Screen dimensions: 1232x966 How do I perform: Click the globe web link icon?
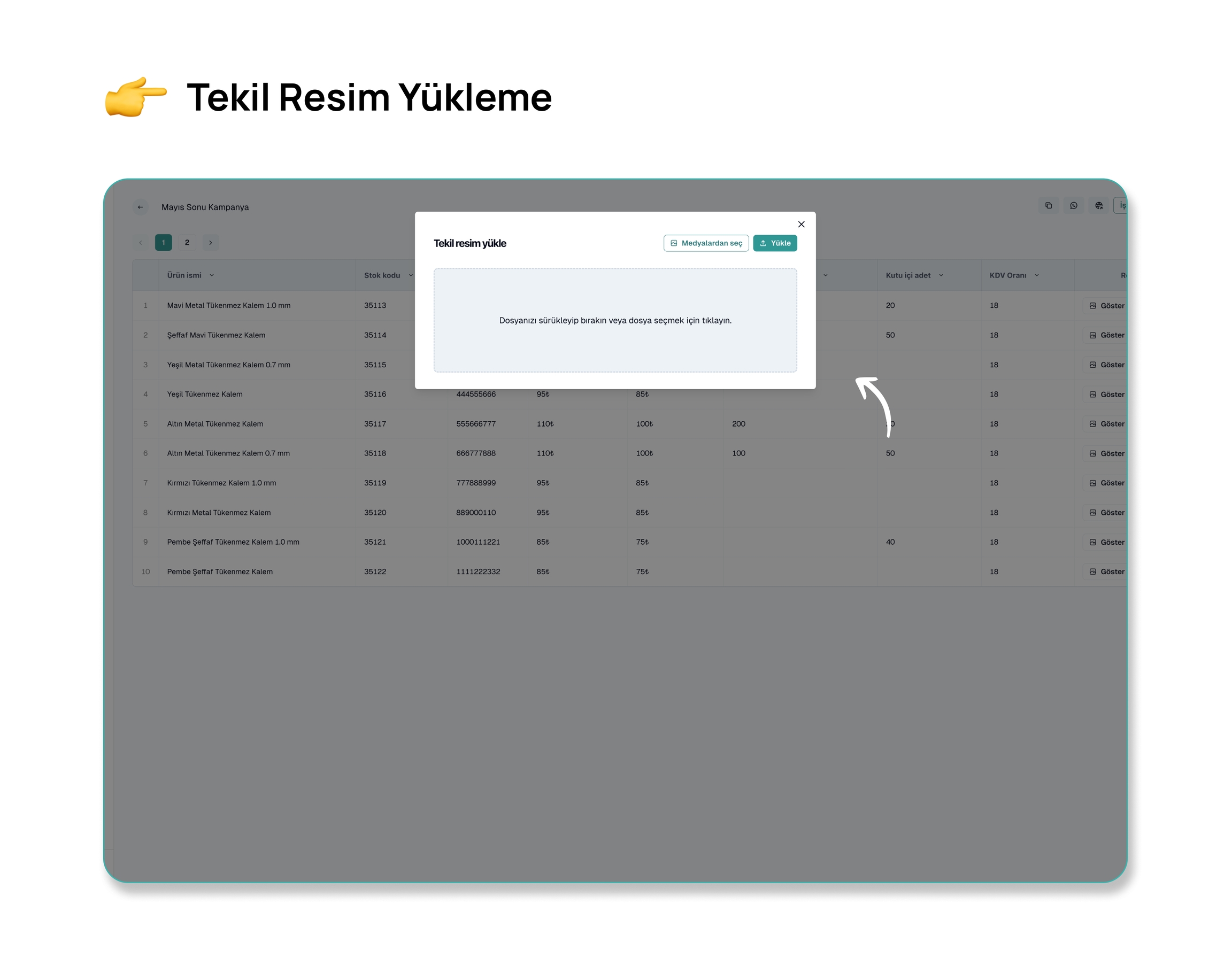point(1098,205)
